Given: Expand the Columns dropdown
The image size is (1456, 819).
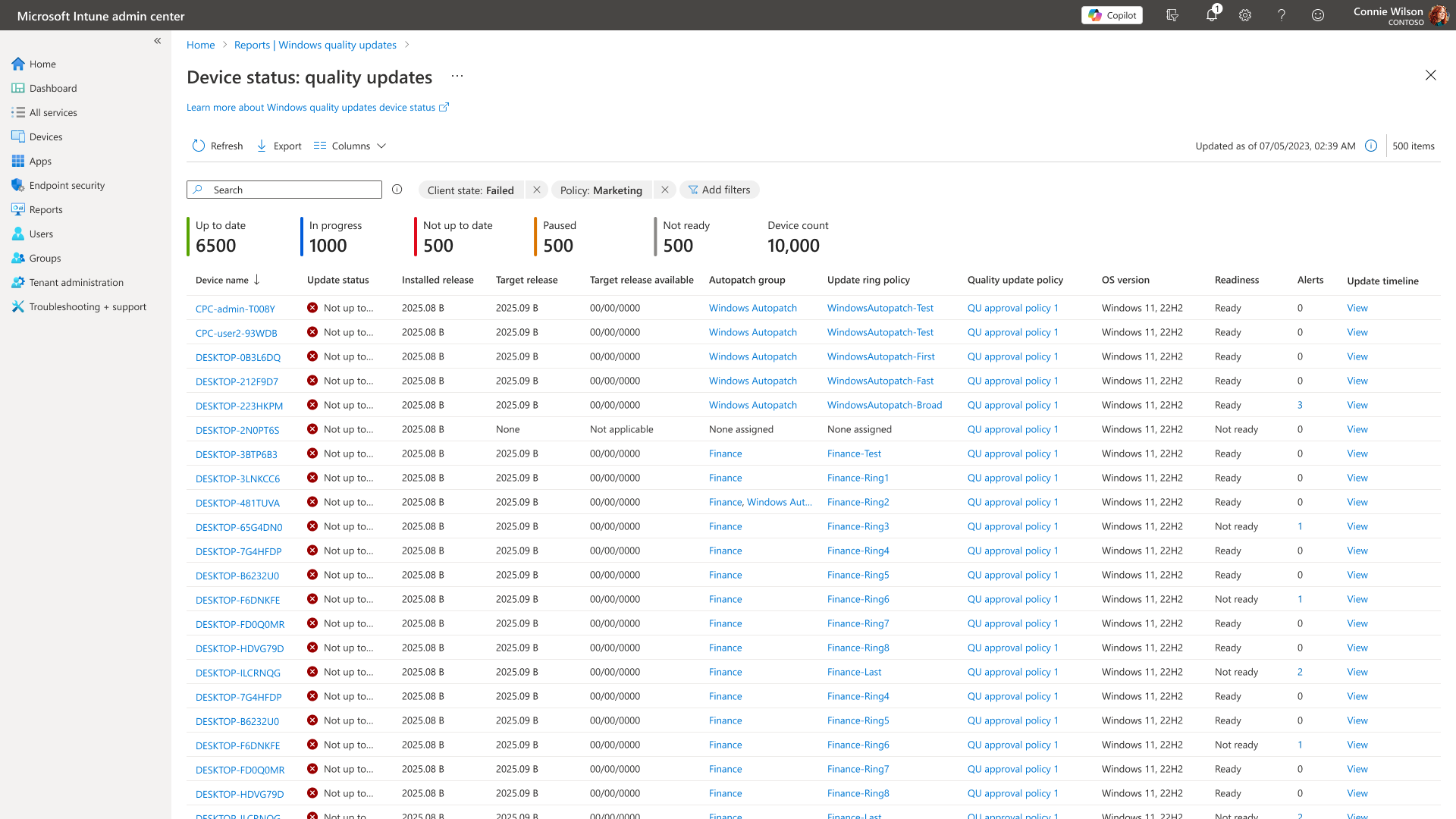Looking at the screenshot, I should [350, 146].
